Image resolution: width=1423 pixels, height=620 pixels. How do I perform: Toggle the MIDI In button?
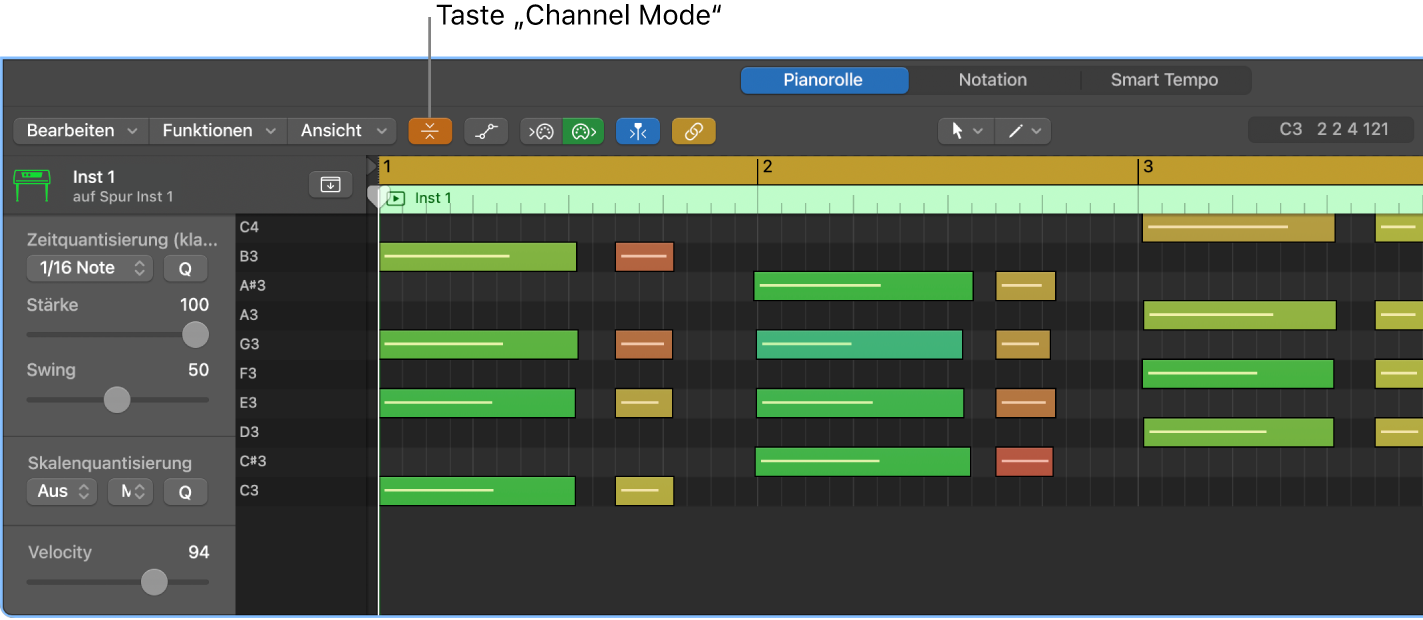pos(541,131)
